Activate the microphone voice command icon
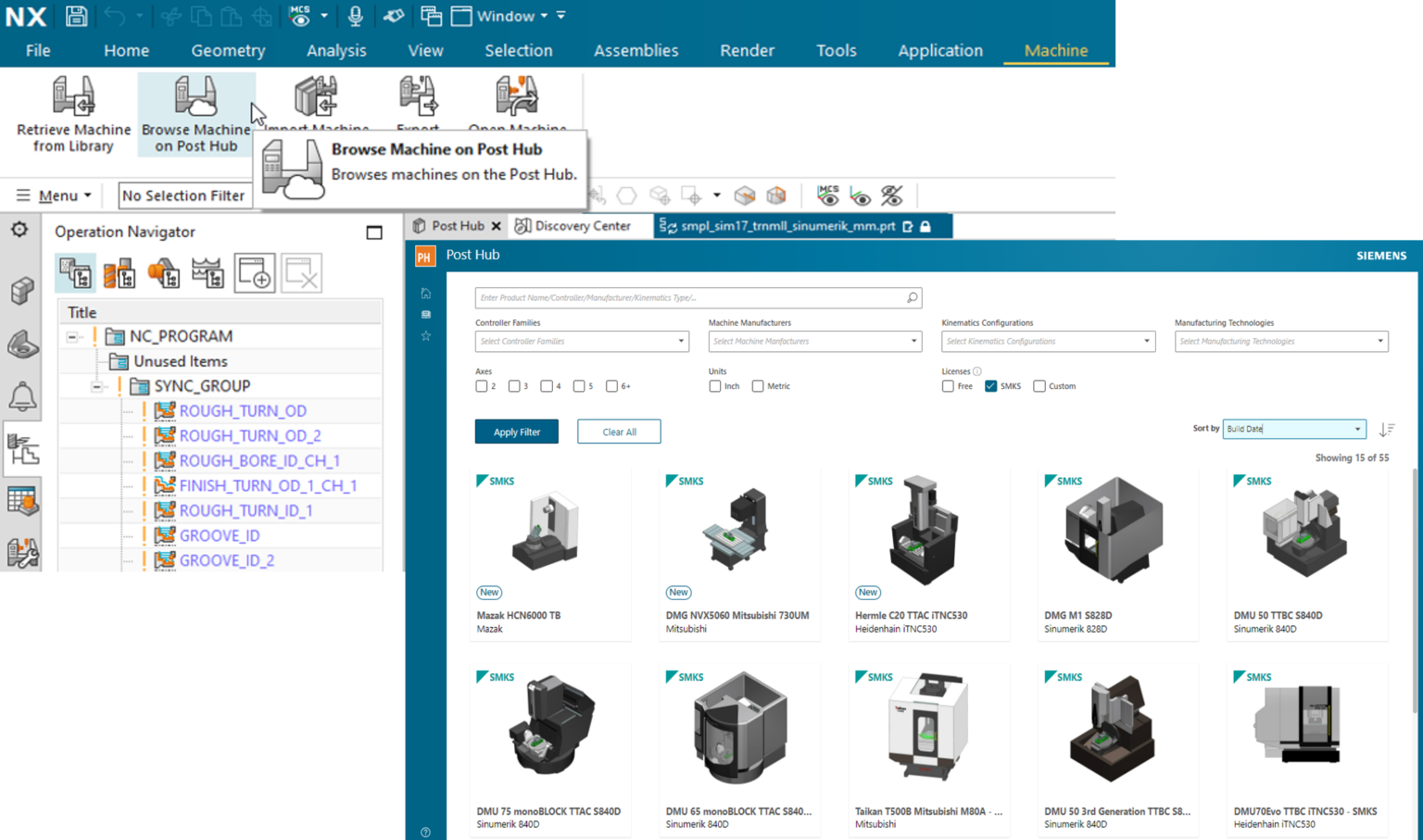The width and height of the screenshot is (1423, 840). coord(355,15)
